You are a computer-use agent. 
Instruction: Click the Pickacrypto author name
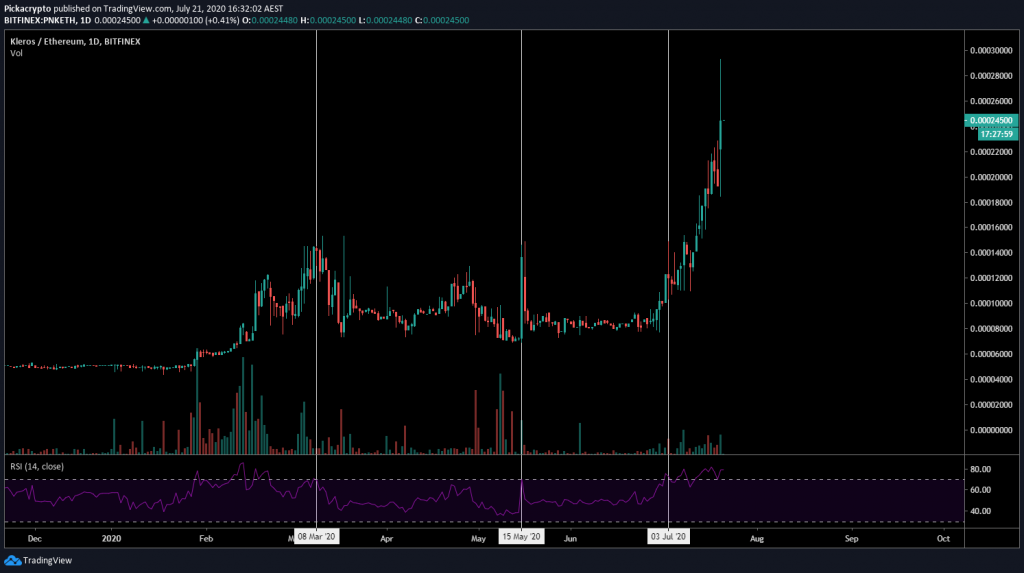pos(29,8)
